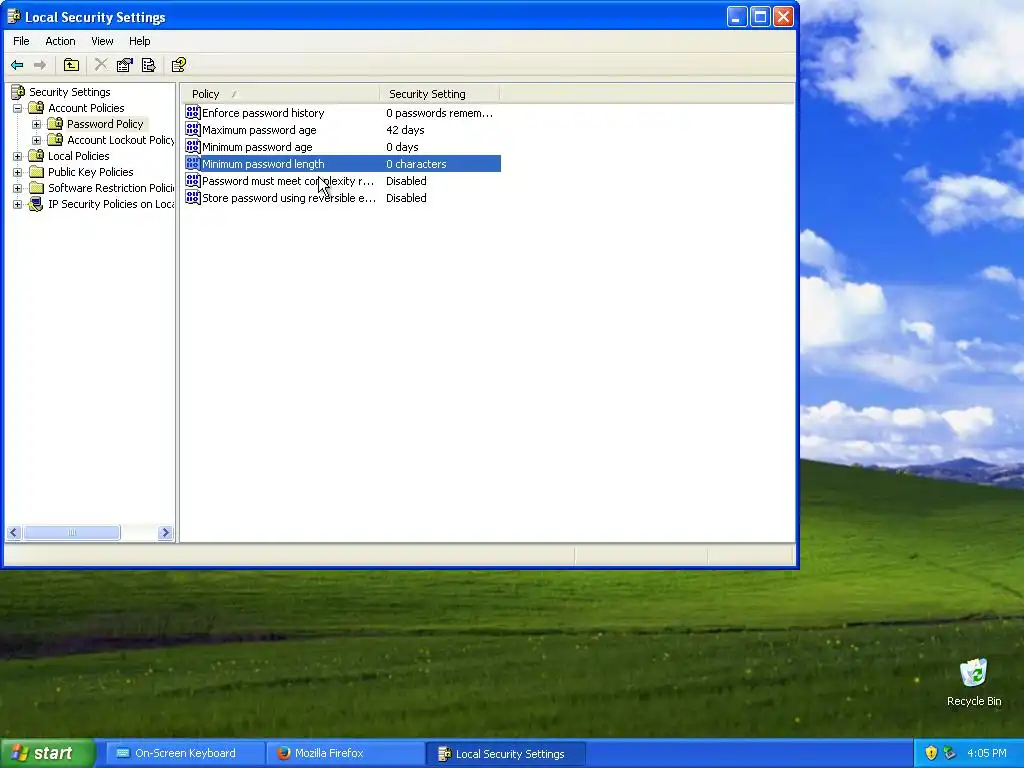This screenshot has height=768, width=1024.
Task: Click the Minimum password length policy icon
Action: point(193,163)
